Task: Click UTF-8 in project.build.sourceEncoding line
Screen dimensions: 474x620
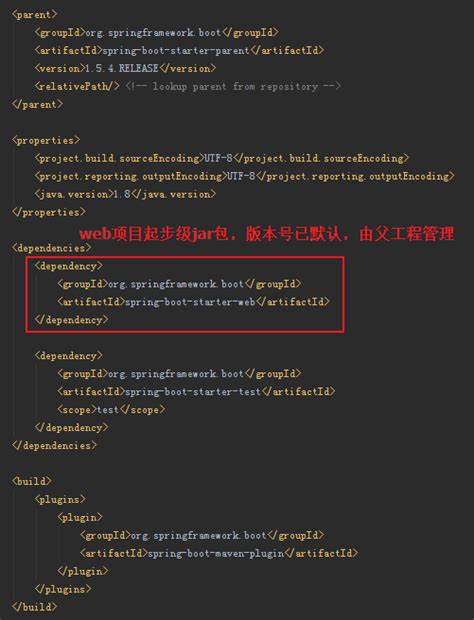Action: (218, 158)
